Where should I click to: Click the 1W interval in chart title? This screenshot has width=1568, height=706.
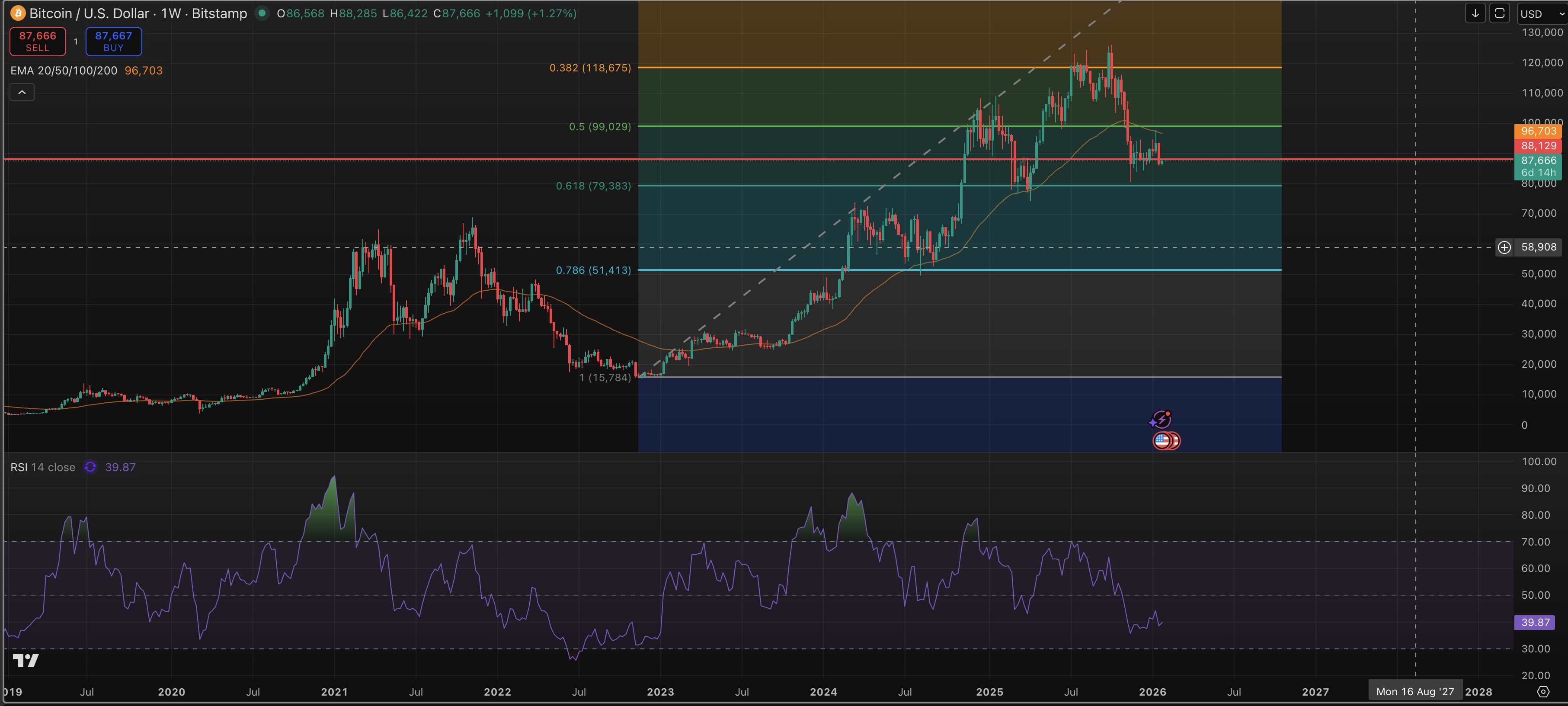pyautogui.click(x=170, y=13)
